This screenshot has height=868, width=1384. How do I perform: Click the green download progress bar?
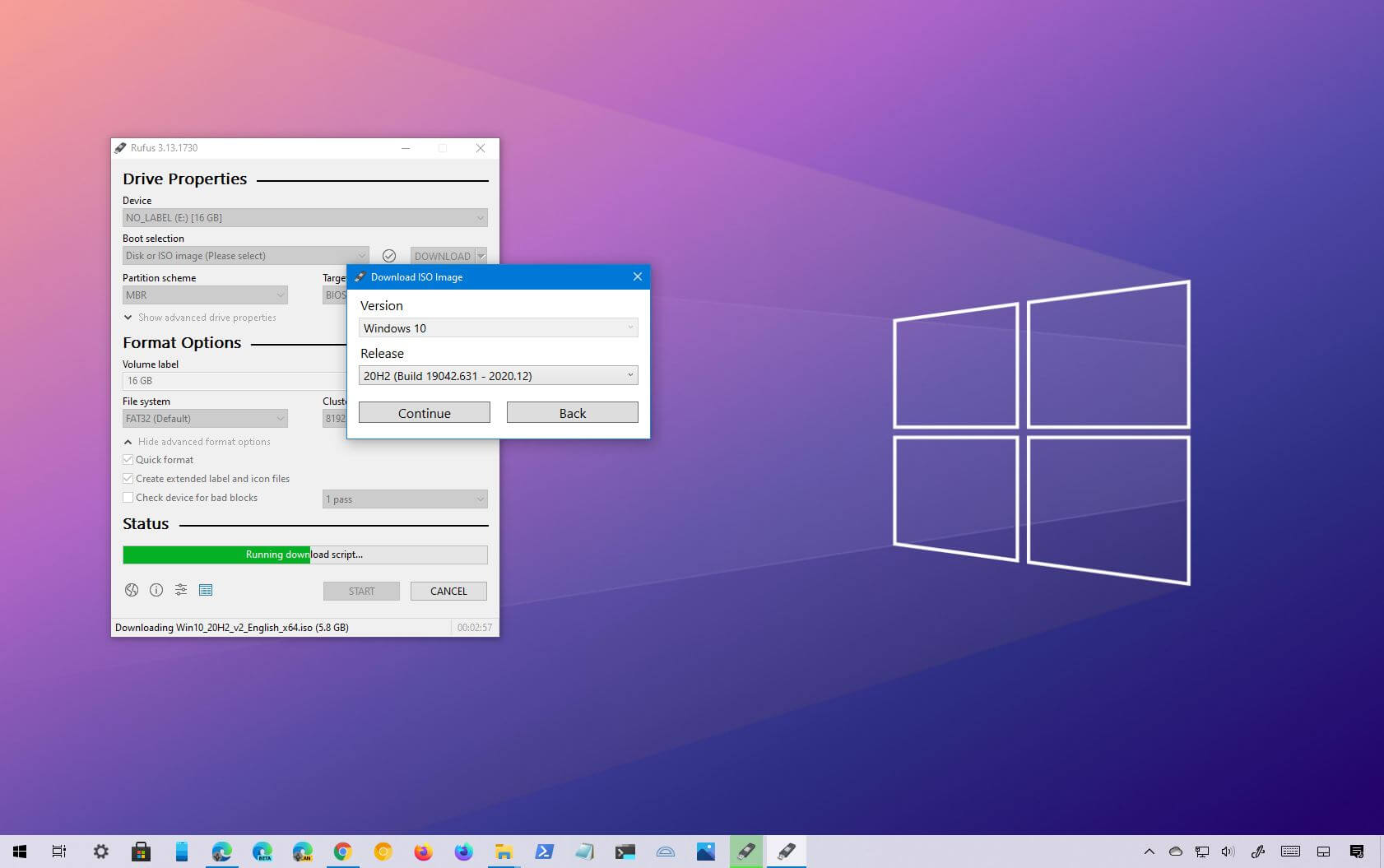click(214, 555)
